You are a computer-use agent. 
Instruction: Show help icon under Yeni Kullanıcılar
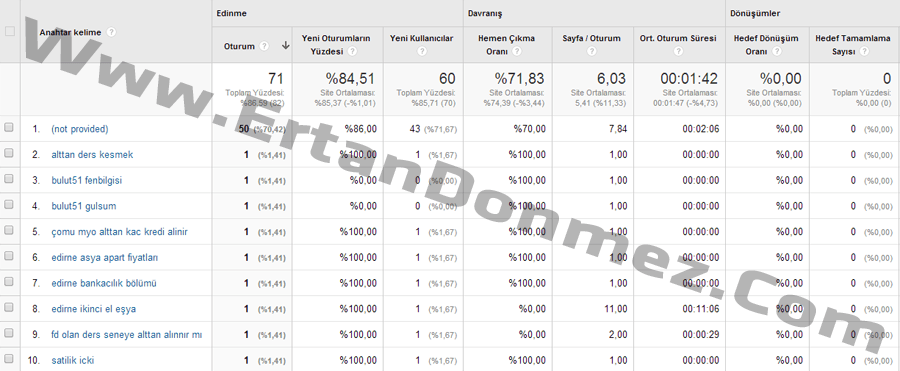tap(422, 51)
